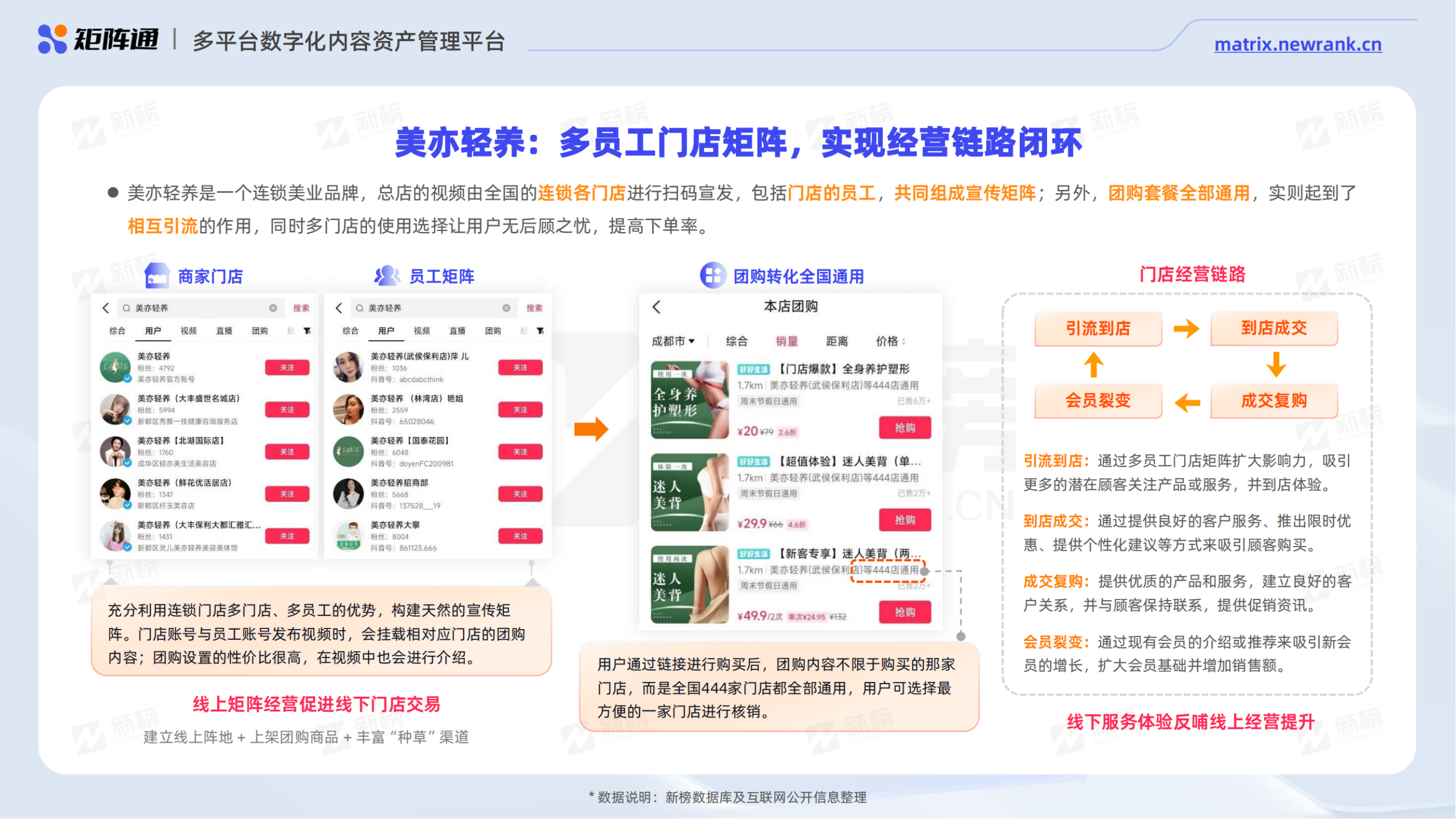Screen dimensions: 1456x819
Task: Follow 美亦轻养（大丰盛世名城店）
Action: point(287,410)
